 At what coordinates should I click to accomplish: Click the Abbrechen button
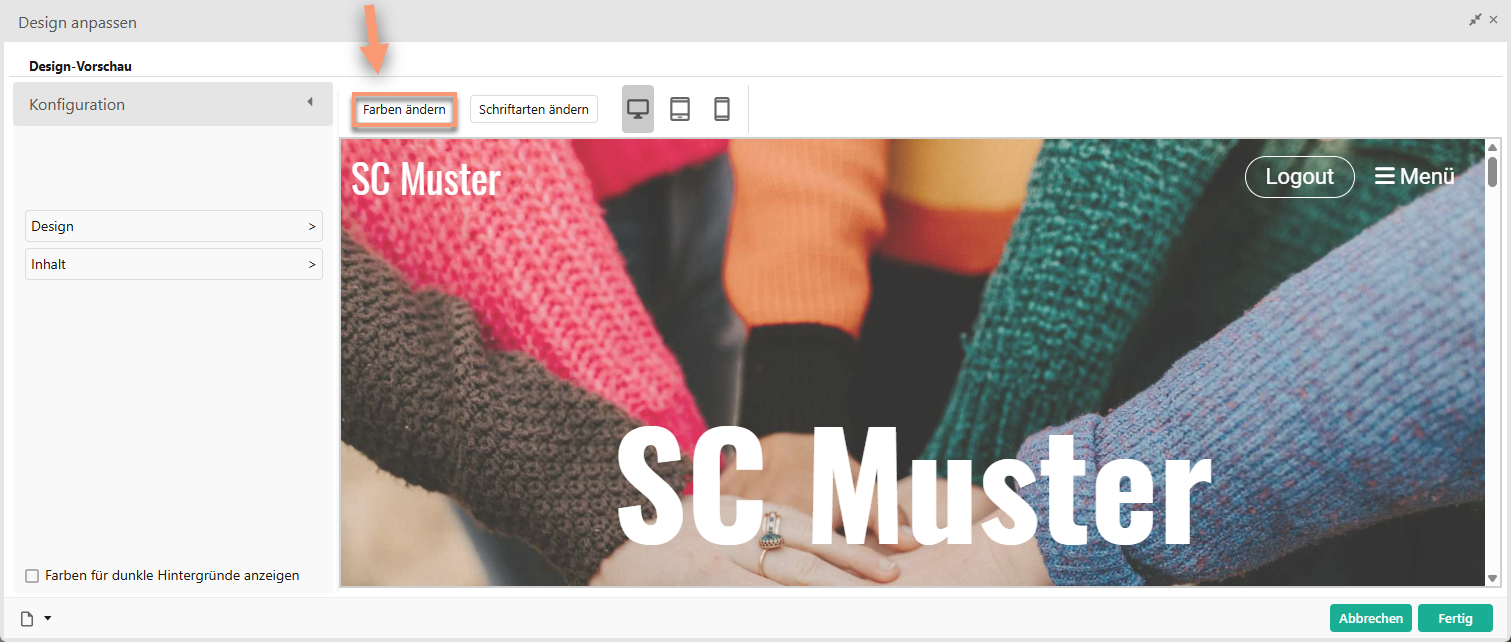pyautogui.click(x=1371, y=618)
